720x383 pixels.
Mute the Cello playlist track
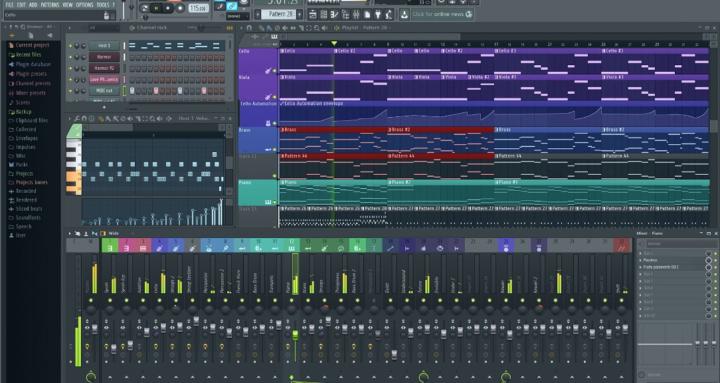pyautogui.click(x=275, y=71)
